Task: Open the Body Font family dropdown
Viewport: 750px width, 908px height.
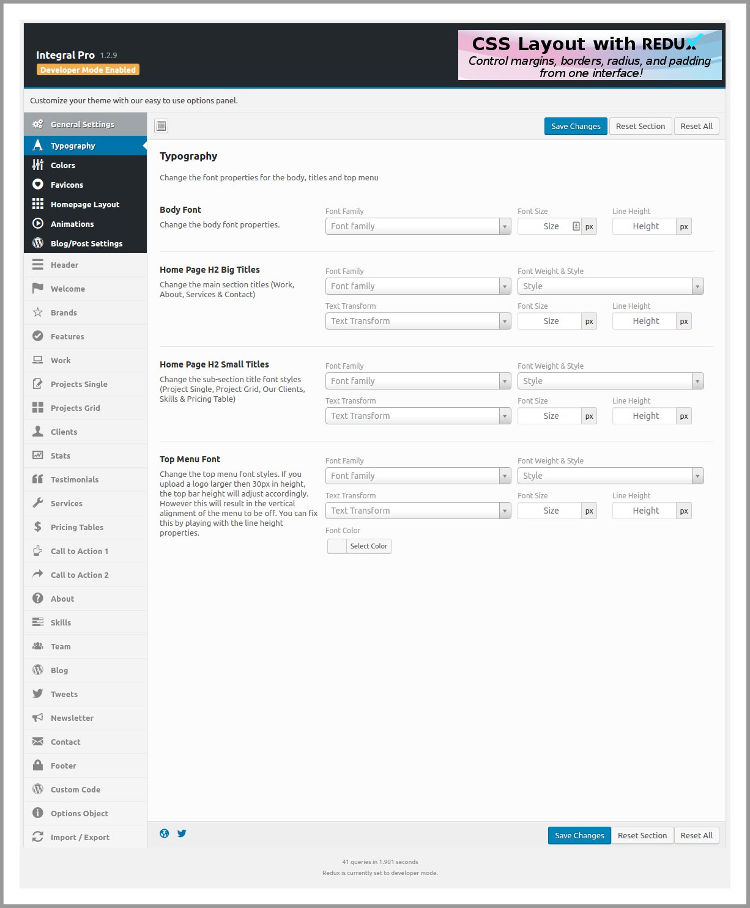Action: (418, 226)
